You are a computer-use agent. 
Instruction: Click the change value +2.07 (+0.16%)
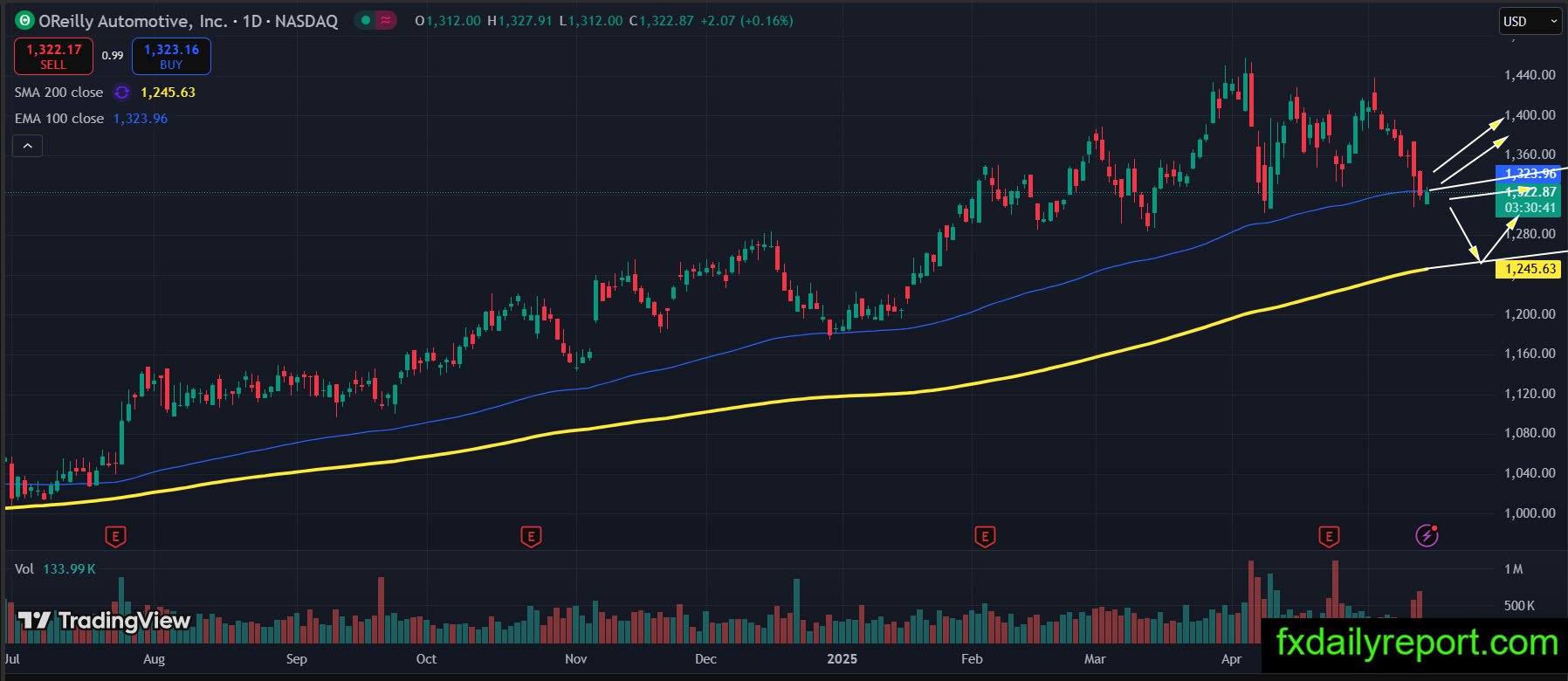746,21
